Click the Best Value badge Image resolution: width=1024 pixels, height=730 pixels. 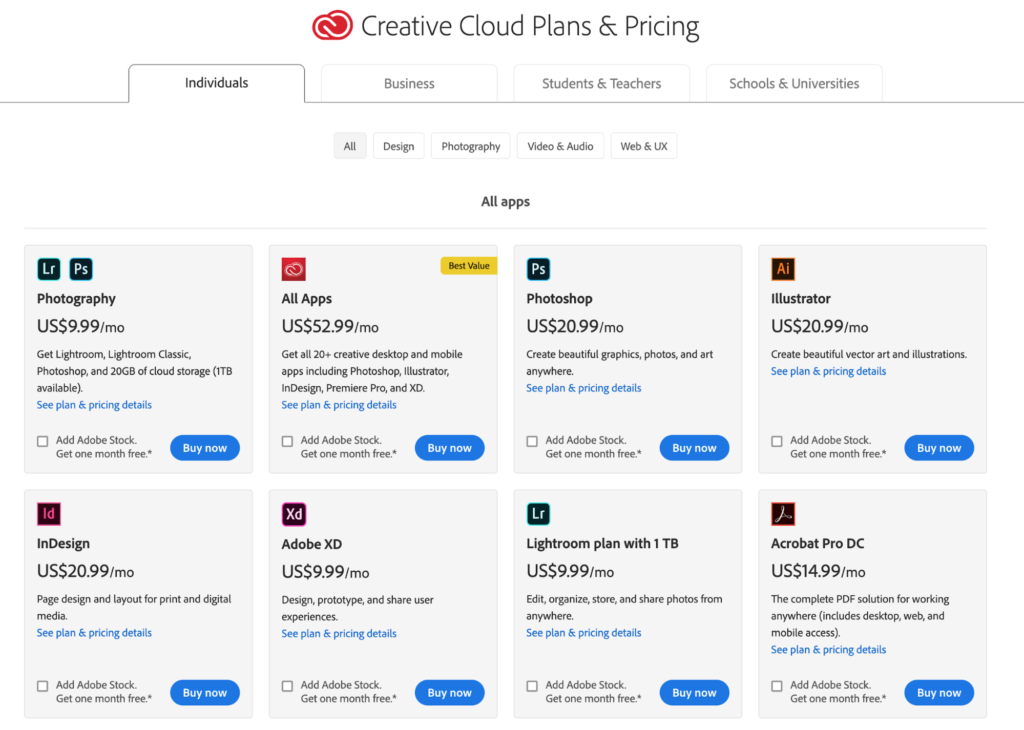[x=469, y=266]
